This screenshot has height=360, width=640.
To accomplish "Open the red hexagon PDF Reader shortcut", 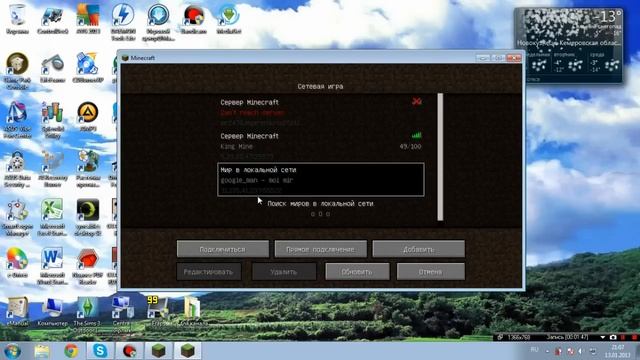I will 88,266.
